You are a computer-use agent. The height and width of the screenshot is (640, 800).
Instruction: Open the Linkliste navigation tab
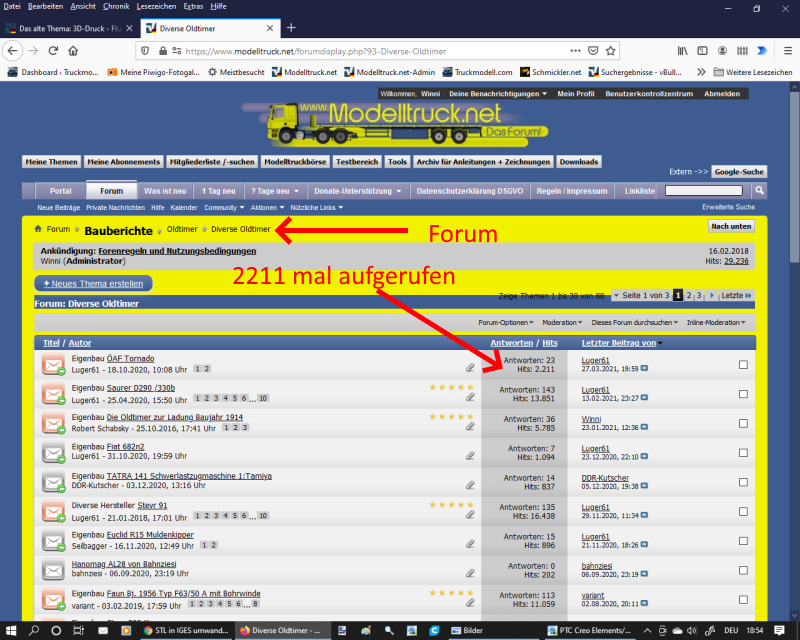tap(640, 191)
